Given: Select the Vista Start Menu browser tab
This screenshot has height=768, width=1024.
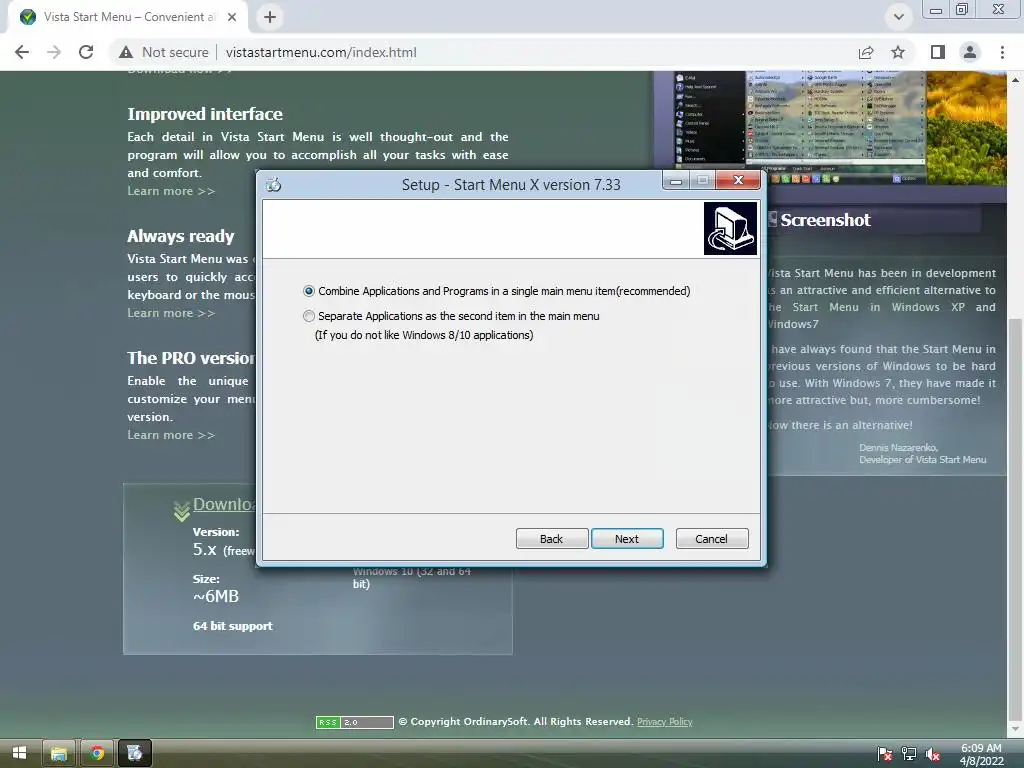Looking at the screenshot, I should (127, 17).
